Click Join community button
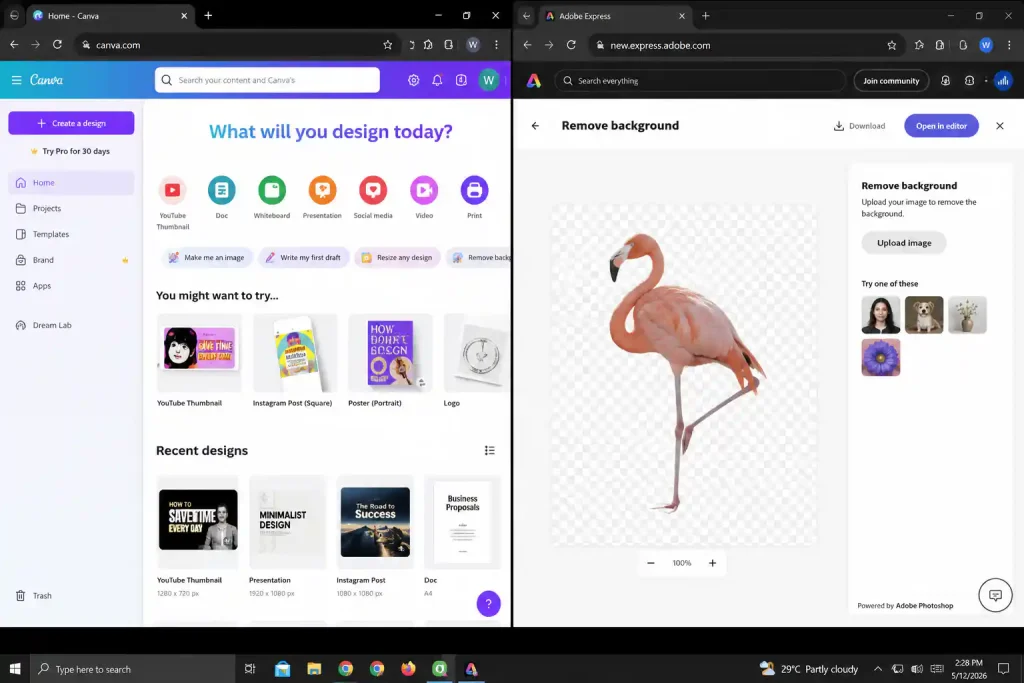The height and width of the screenshot is (683, 1024). pos(891,81)
